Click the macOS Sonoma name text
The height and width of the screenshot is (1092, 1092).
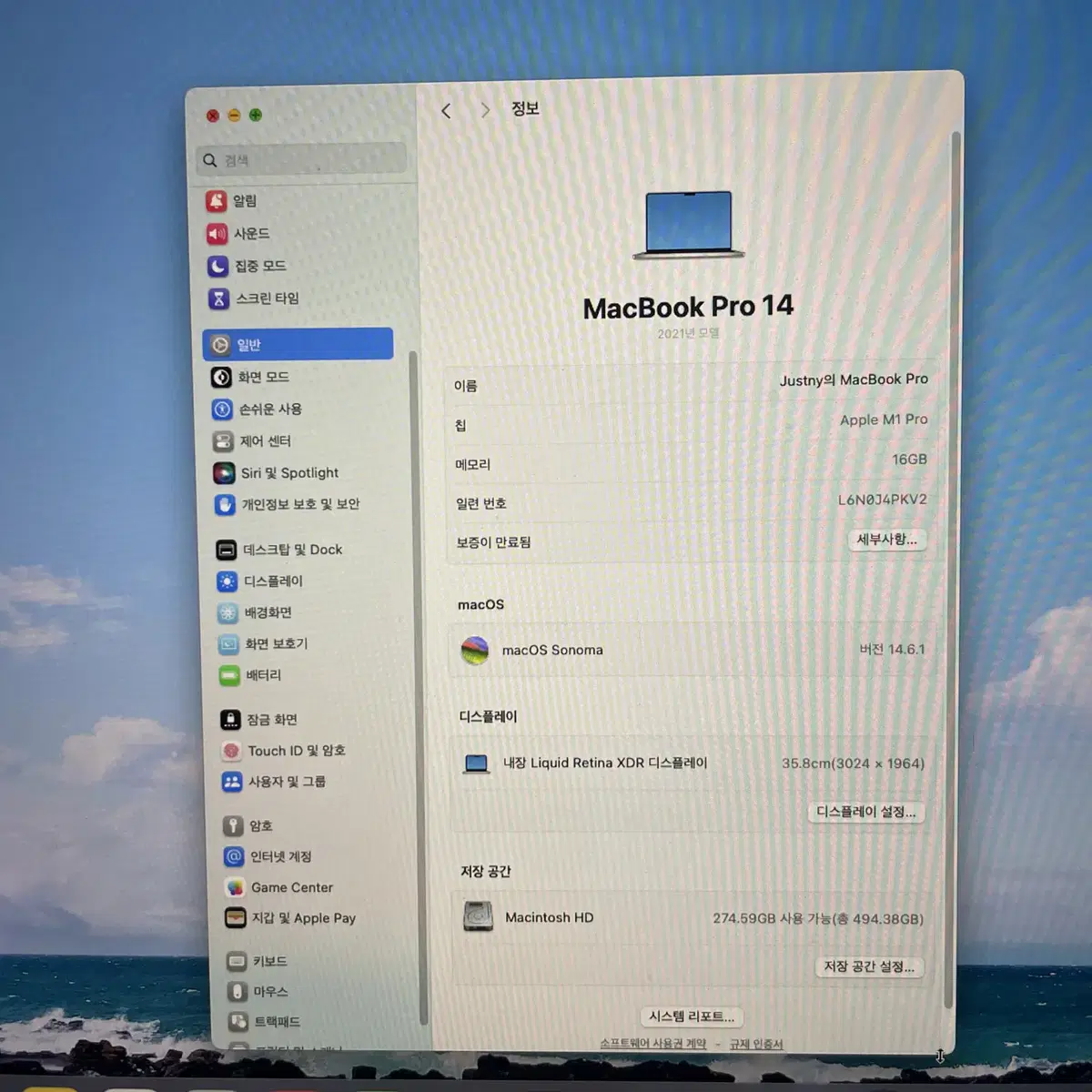click(552, 650)
